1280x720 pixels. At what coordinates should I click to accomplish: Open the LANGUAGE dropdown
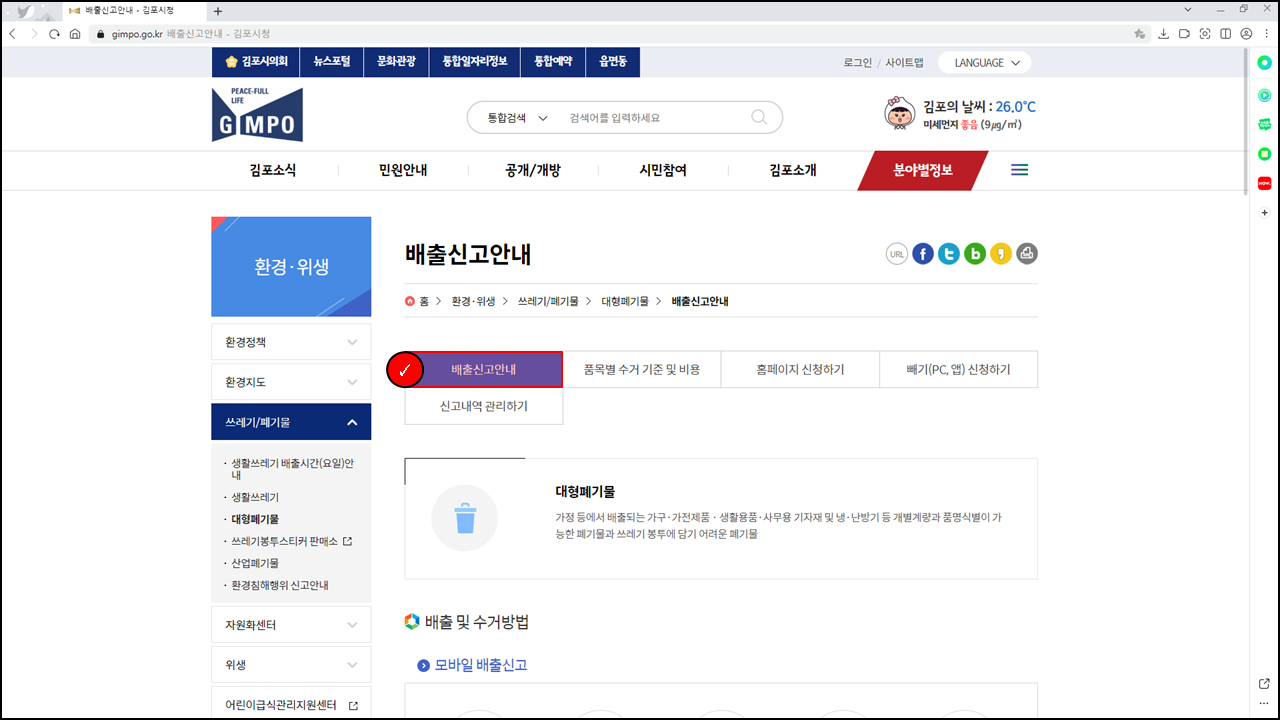(x=985, y=63)
